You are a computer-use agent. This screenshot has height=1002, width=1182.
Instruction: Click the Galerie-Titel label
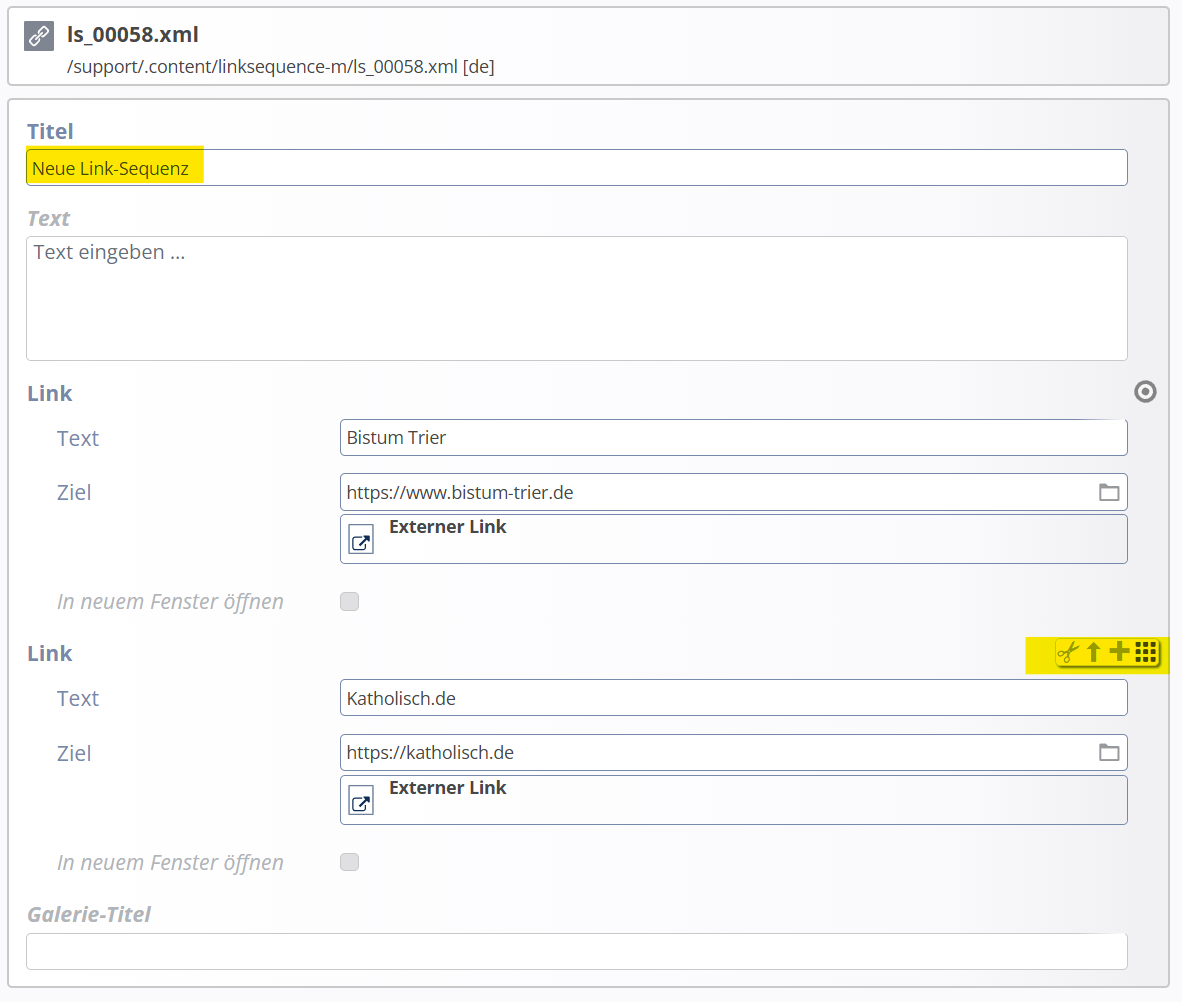tap(89, 915)
